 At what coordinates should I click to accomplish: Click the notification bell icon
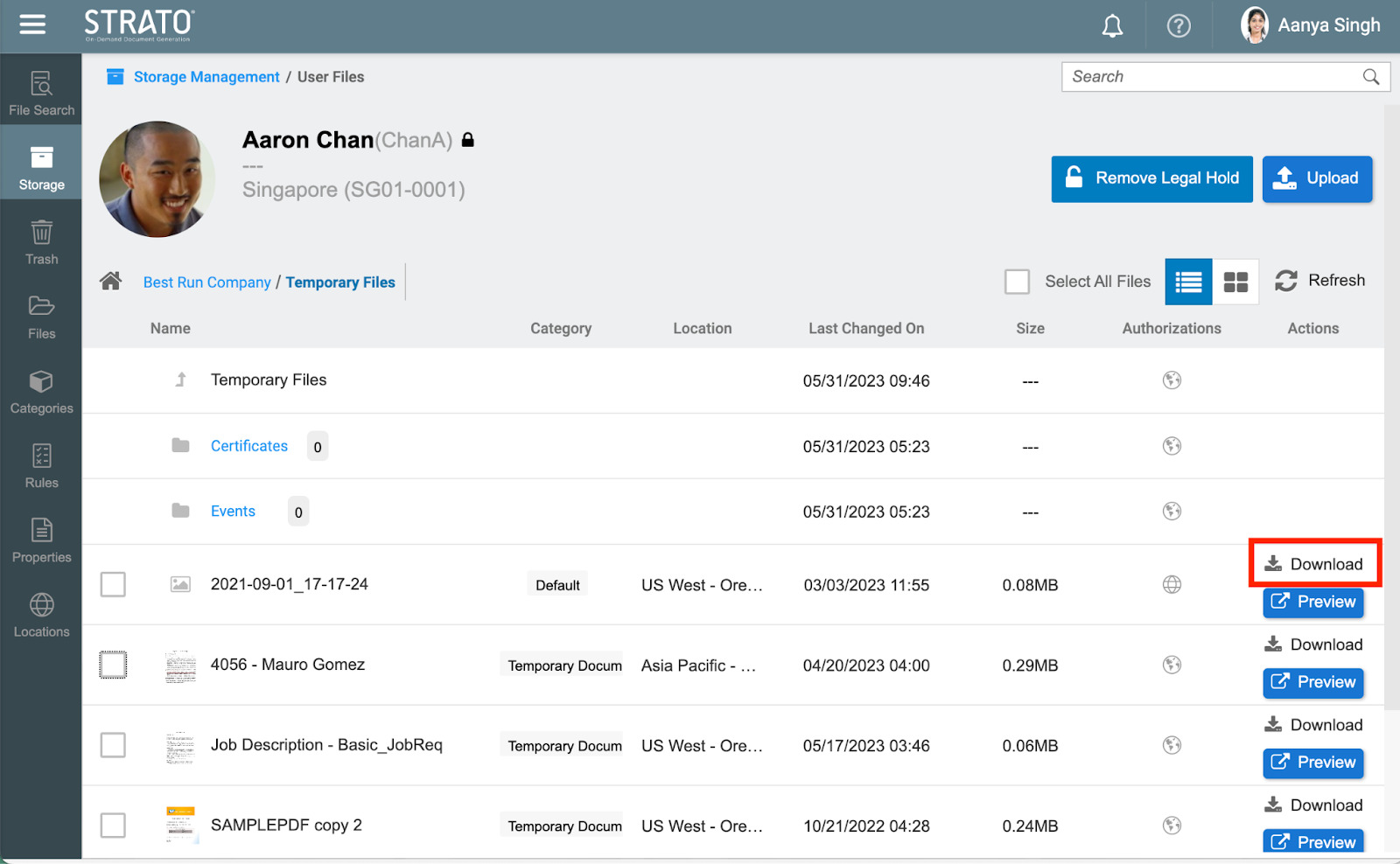(x=1112, y=26)
